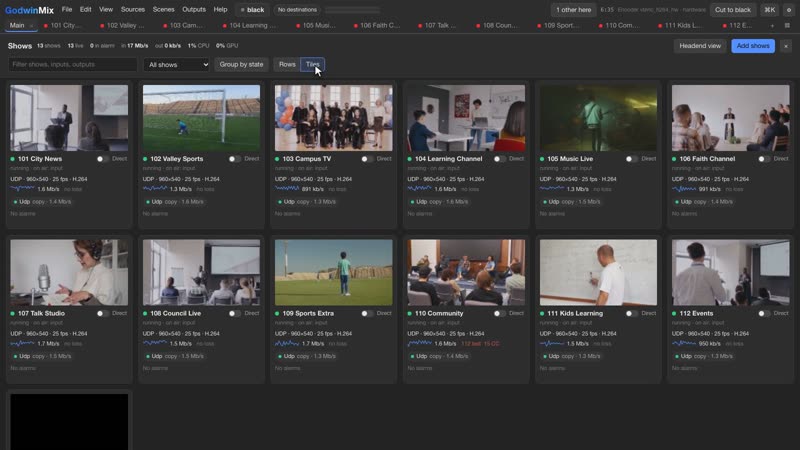Toggle Direct switch for 109 Sports Extra
This screenshot has width=800, height=450.
coord(367,313)
